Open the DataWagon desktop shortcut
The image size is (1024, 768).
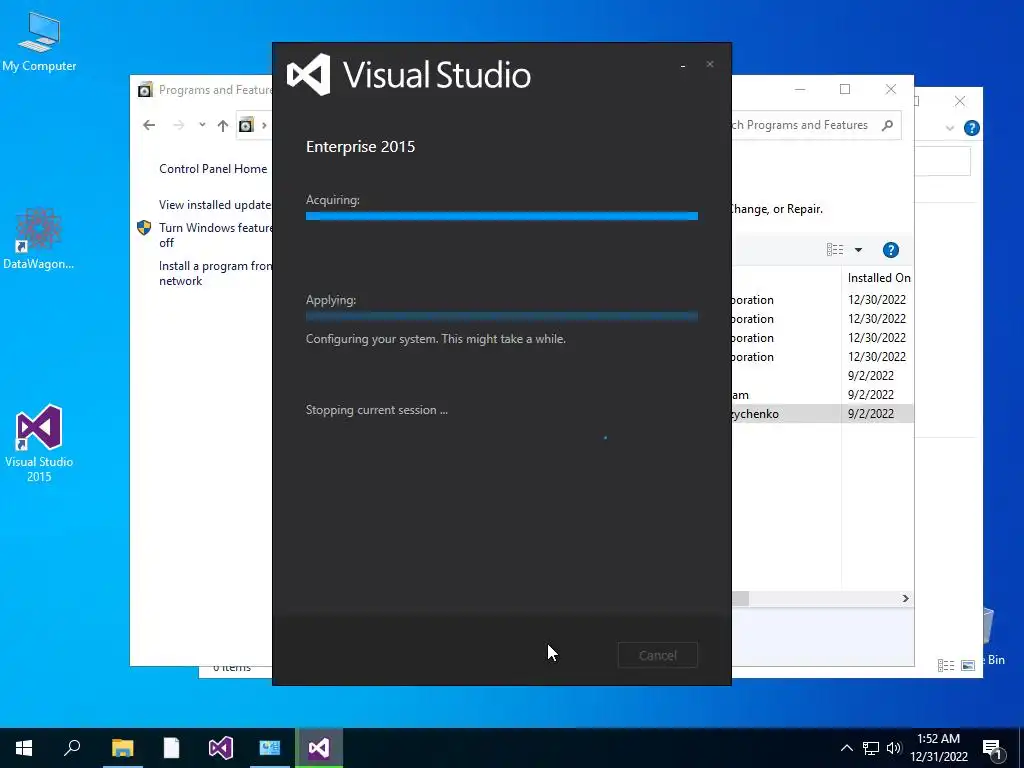click(39, 238)
